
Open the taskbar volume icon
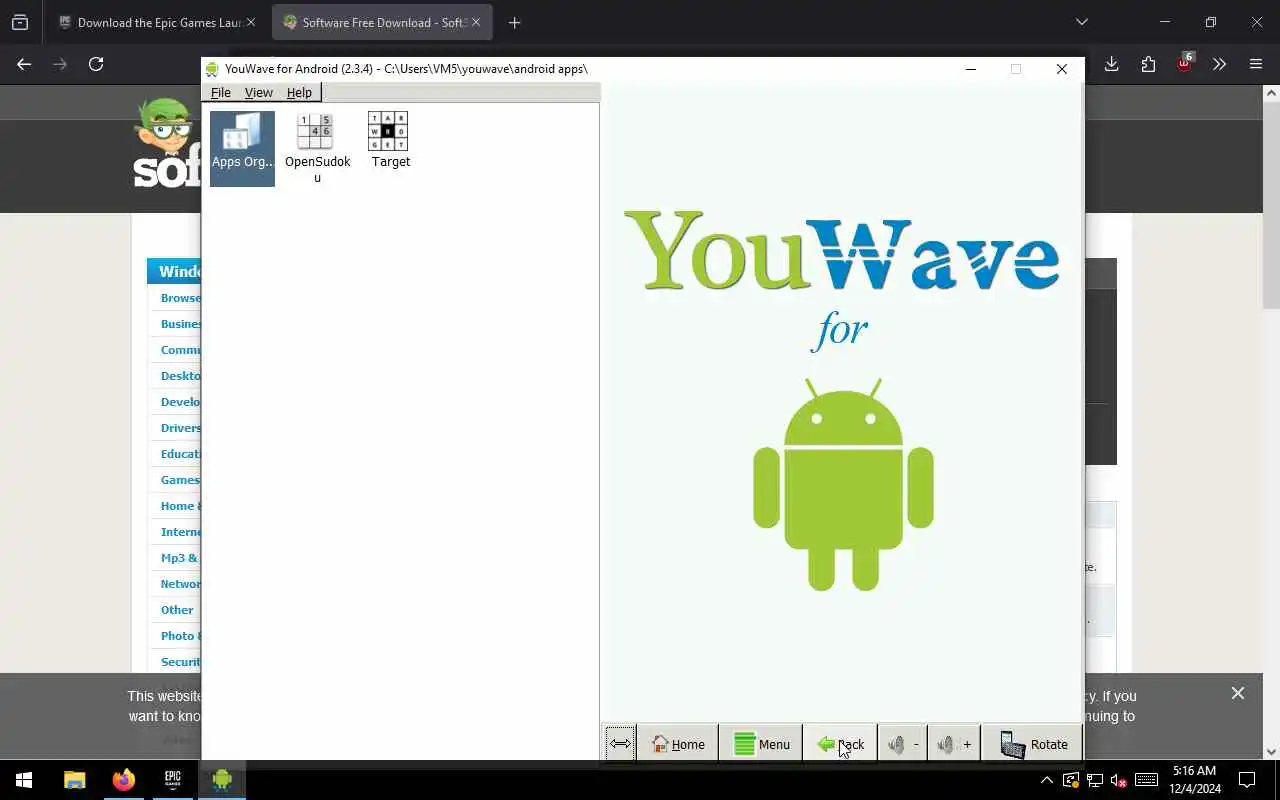(x=1119, y=780)
